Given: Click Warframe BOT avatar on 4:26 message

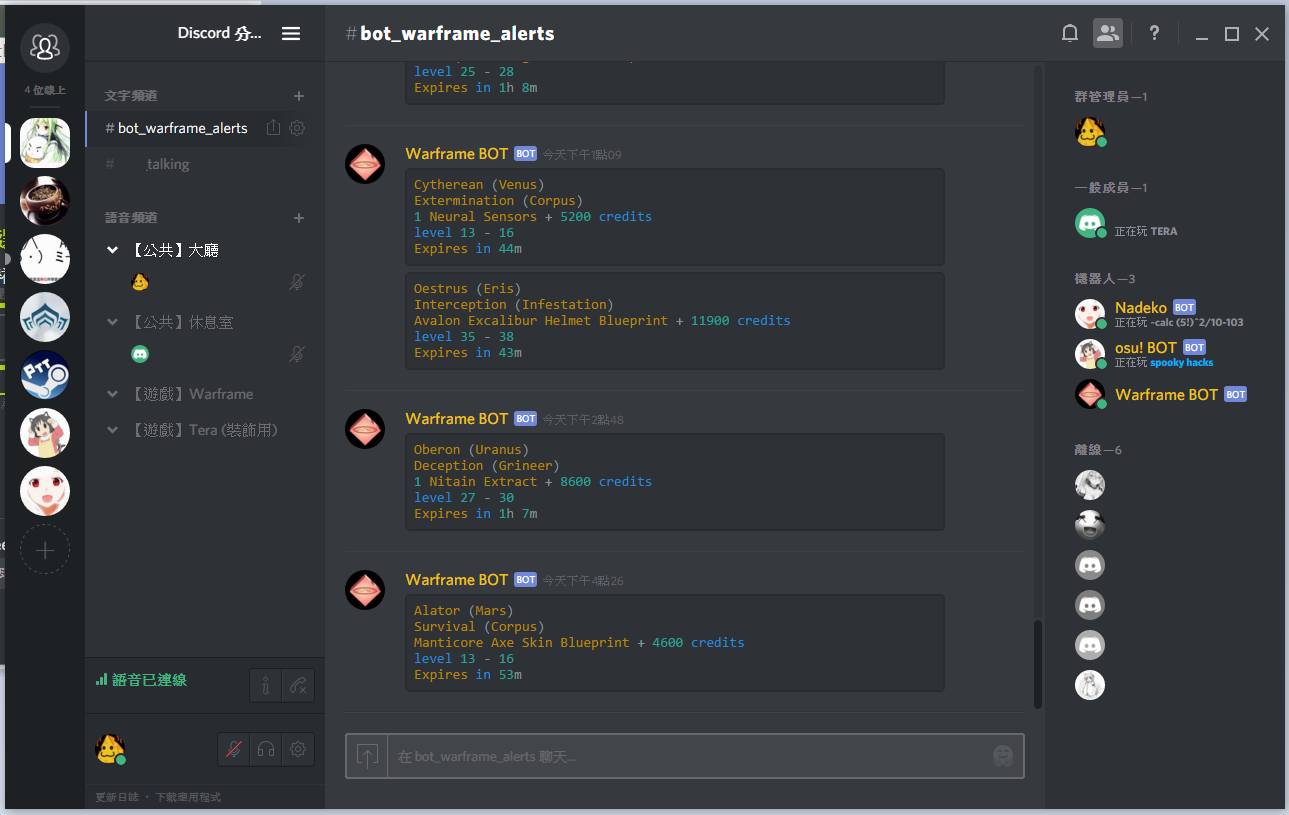Looking at the screenshot, I should coord(365,590).
